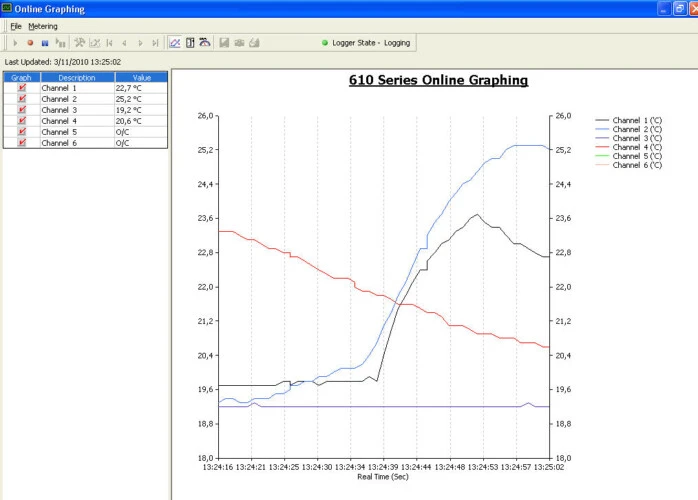This screenshot has width=698, height=500.
Task: Click the green start/play toolbar icon
Action: [x=15, y=43]
